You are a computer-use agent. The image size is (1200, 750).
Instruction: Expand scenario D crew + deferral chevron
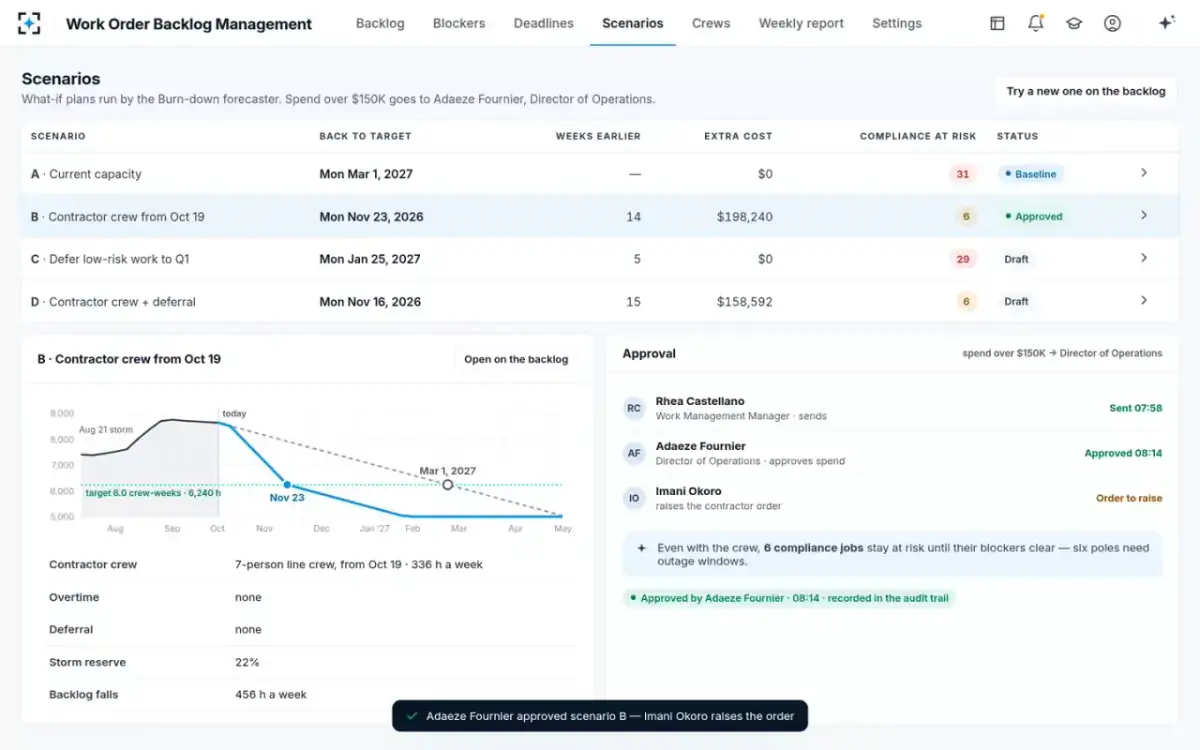[1144, 300]
